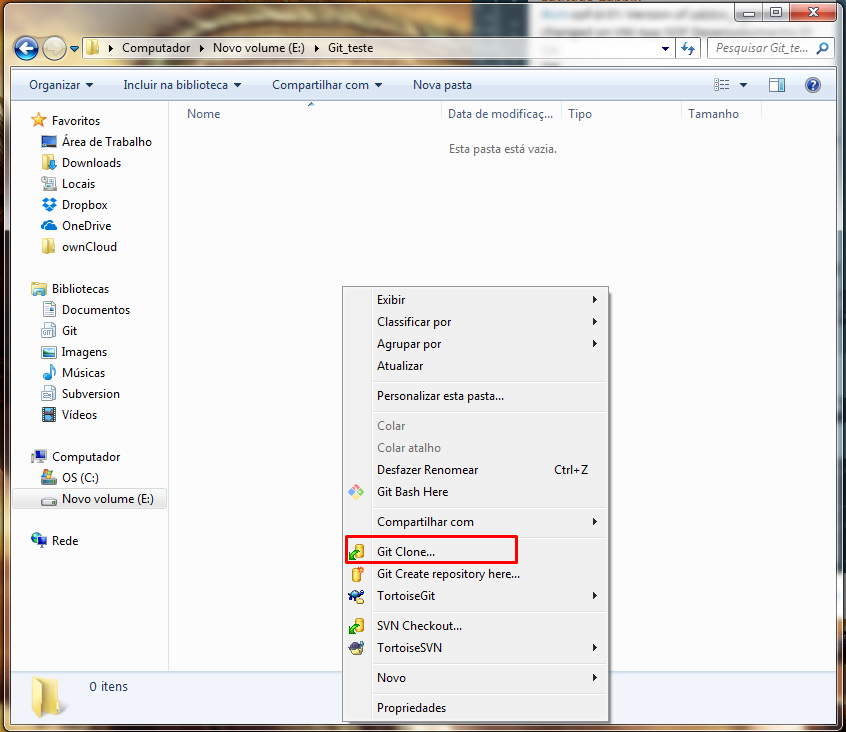Click the Git Bash Here icon

click(356, 492)
